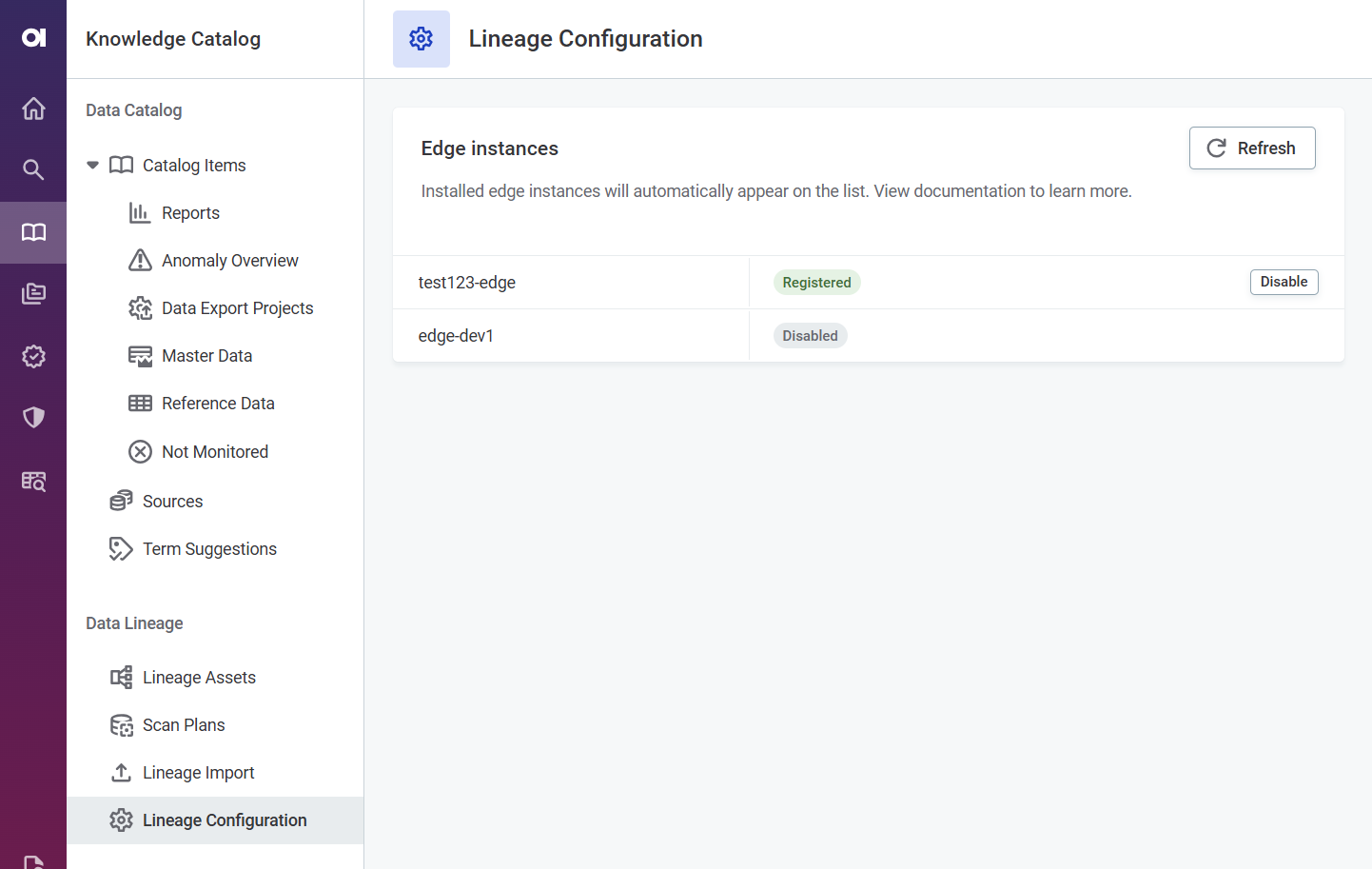This screenshot has width=1372, height=869.
Task: Refresh the edge instances list
Action: click(1251, 148)
